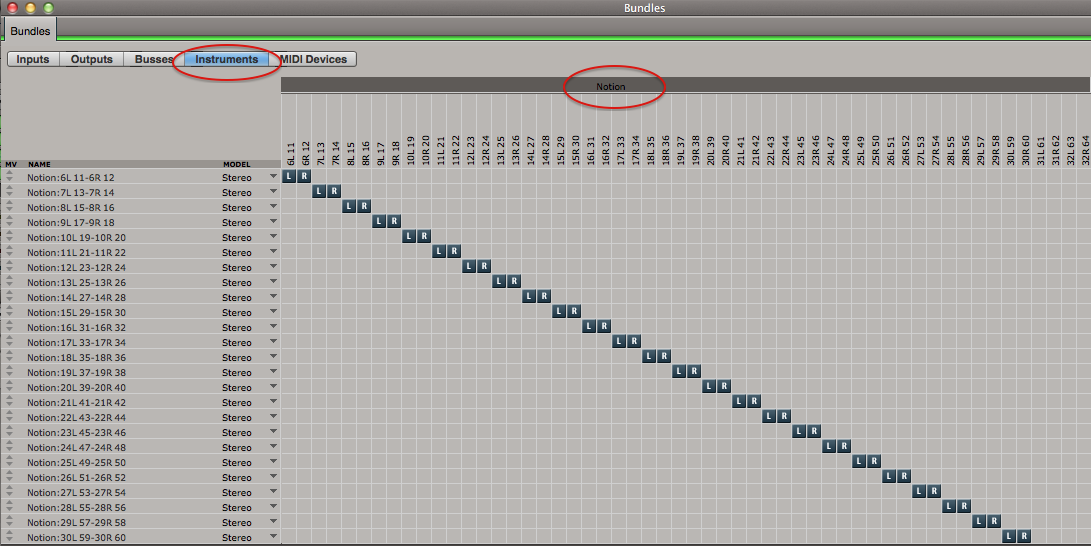
Task: Open Model dropdown for Notion:19L 37-19R 38
Action: tap(273, 372)
